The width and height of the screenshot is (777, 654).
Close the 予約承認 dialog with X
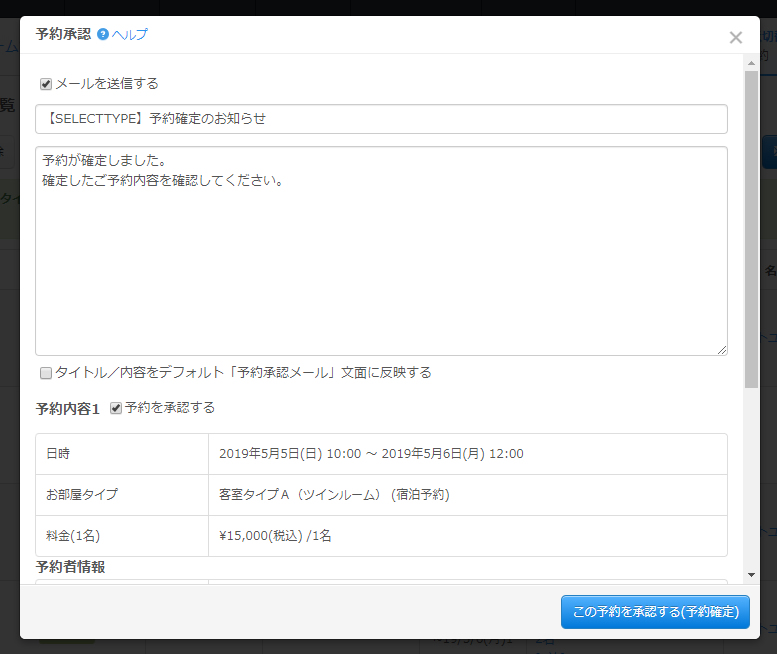[735, 38]
